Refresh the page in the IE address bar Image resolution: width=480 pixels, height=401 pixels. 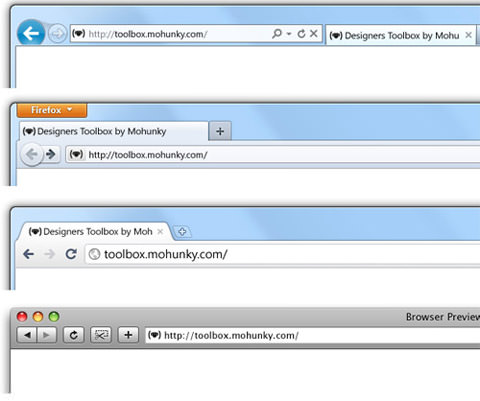tap(301, 34)
